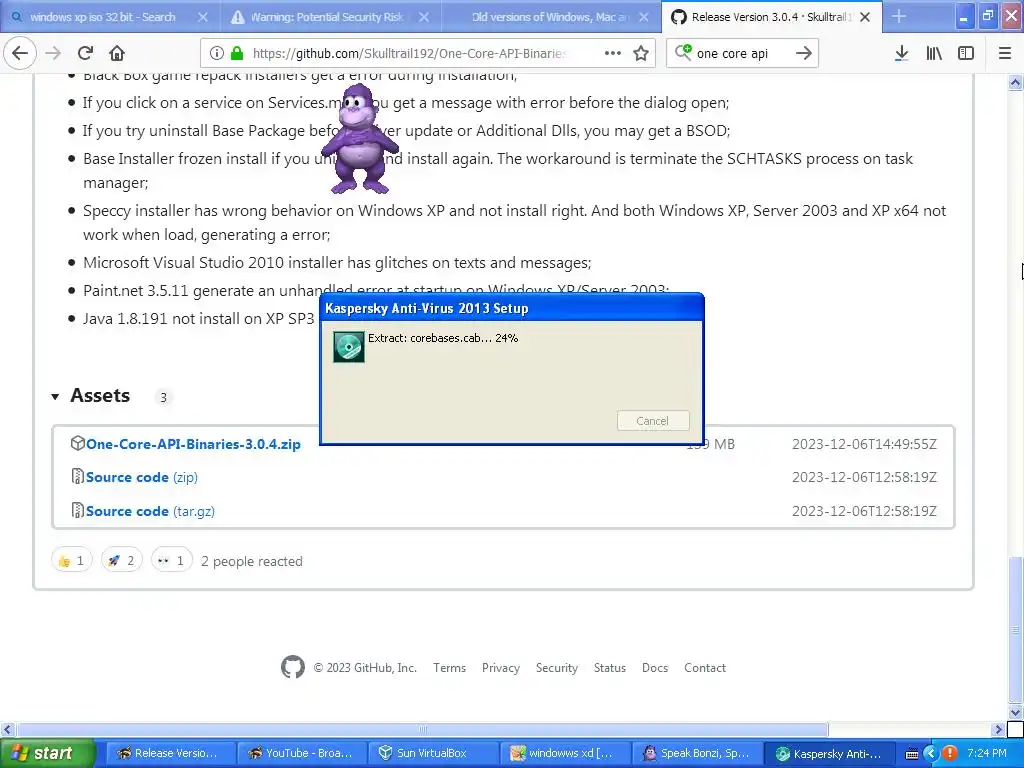Click the horizontal scrollbar left arrow
The height and width of the screenshot is (768, 1024).
click(x=7, y=729)
